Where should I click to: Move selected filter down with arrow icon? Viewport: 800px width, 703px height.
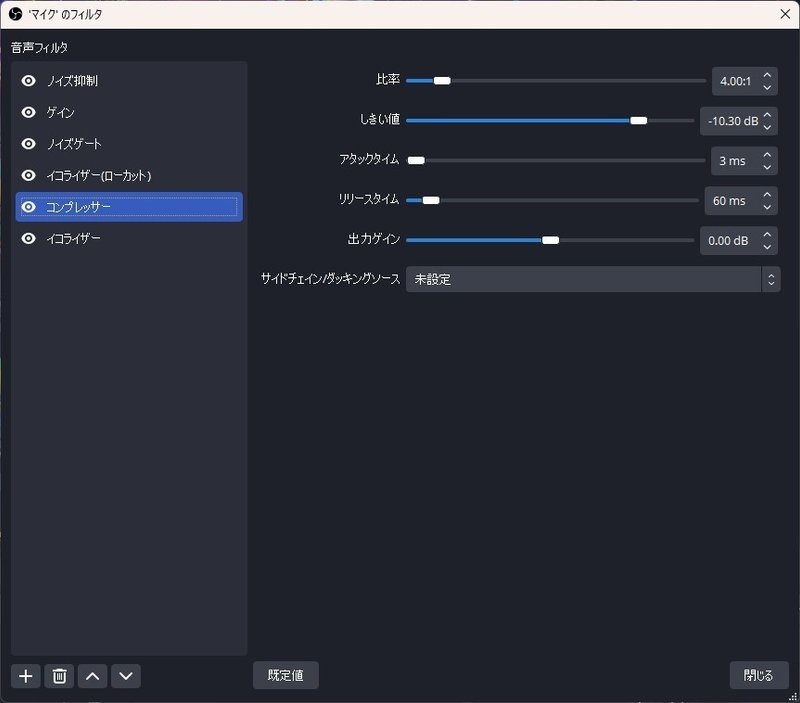[126, 676]
